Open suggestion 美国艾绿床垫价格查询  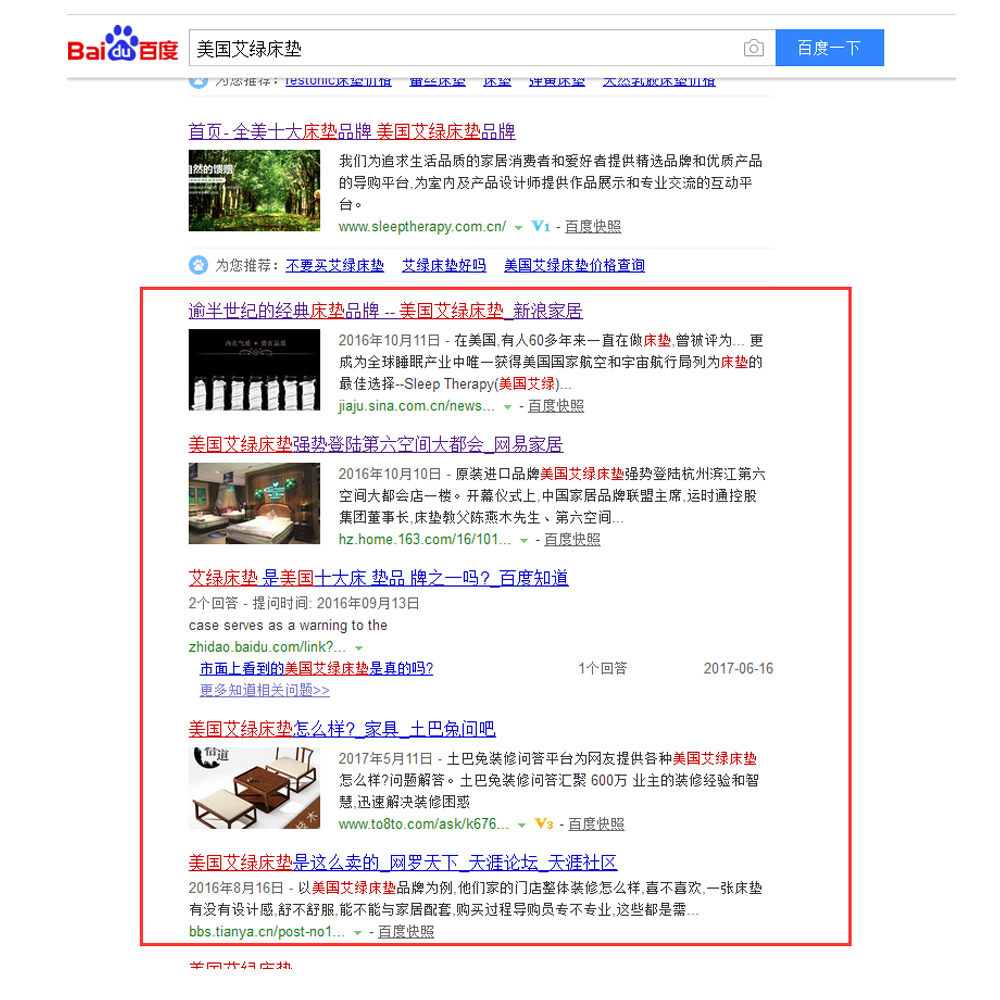(574, 265)
